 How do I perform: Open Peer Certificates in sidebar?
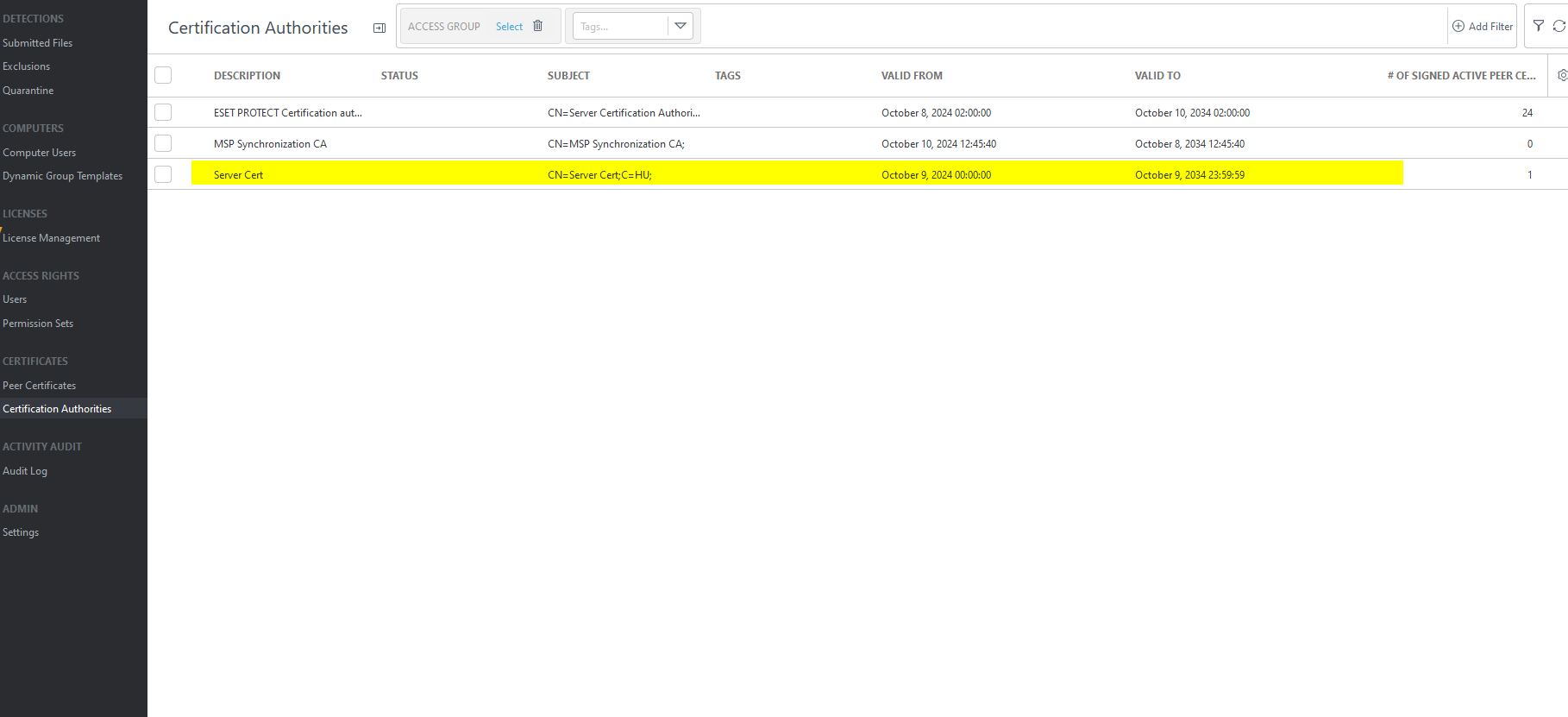39,386
